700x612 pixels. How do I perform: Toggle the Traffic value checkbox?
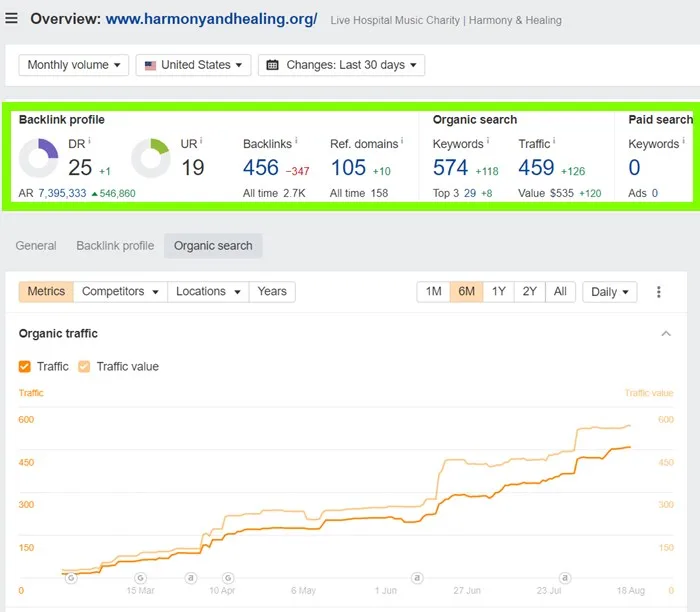pos(85,366)
